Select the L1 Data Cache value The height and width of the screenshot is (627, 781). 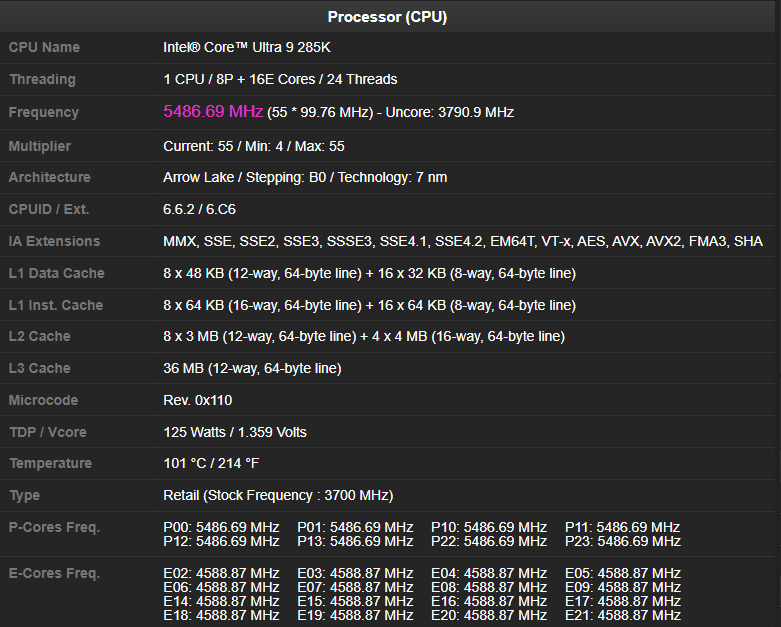pyautogui.click(x=369, y=273)
